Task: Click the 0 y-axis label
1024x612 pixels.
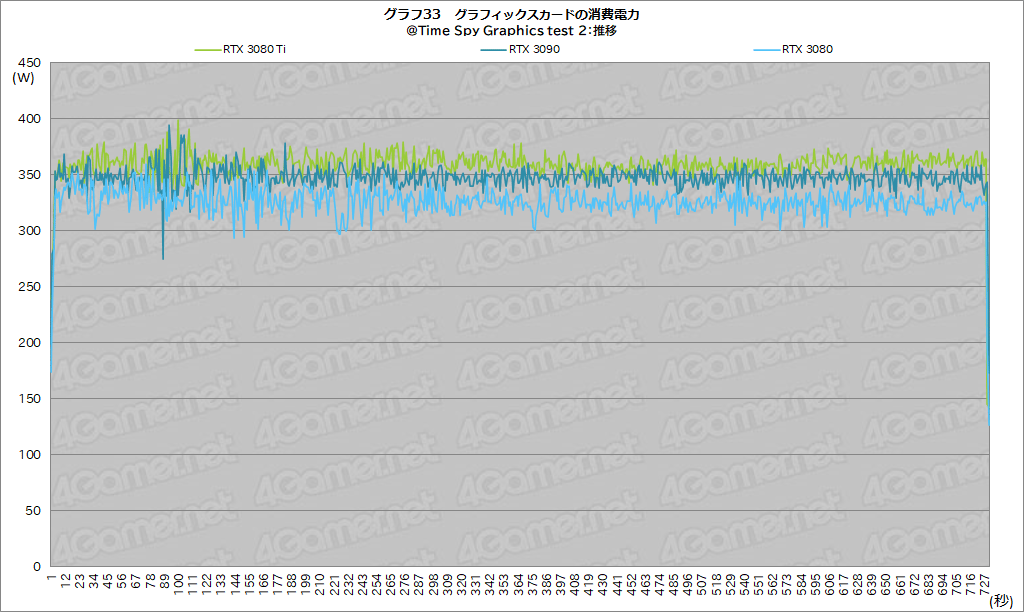Action: 37,566
